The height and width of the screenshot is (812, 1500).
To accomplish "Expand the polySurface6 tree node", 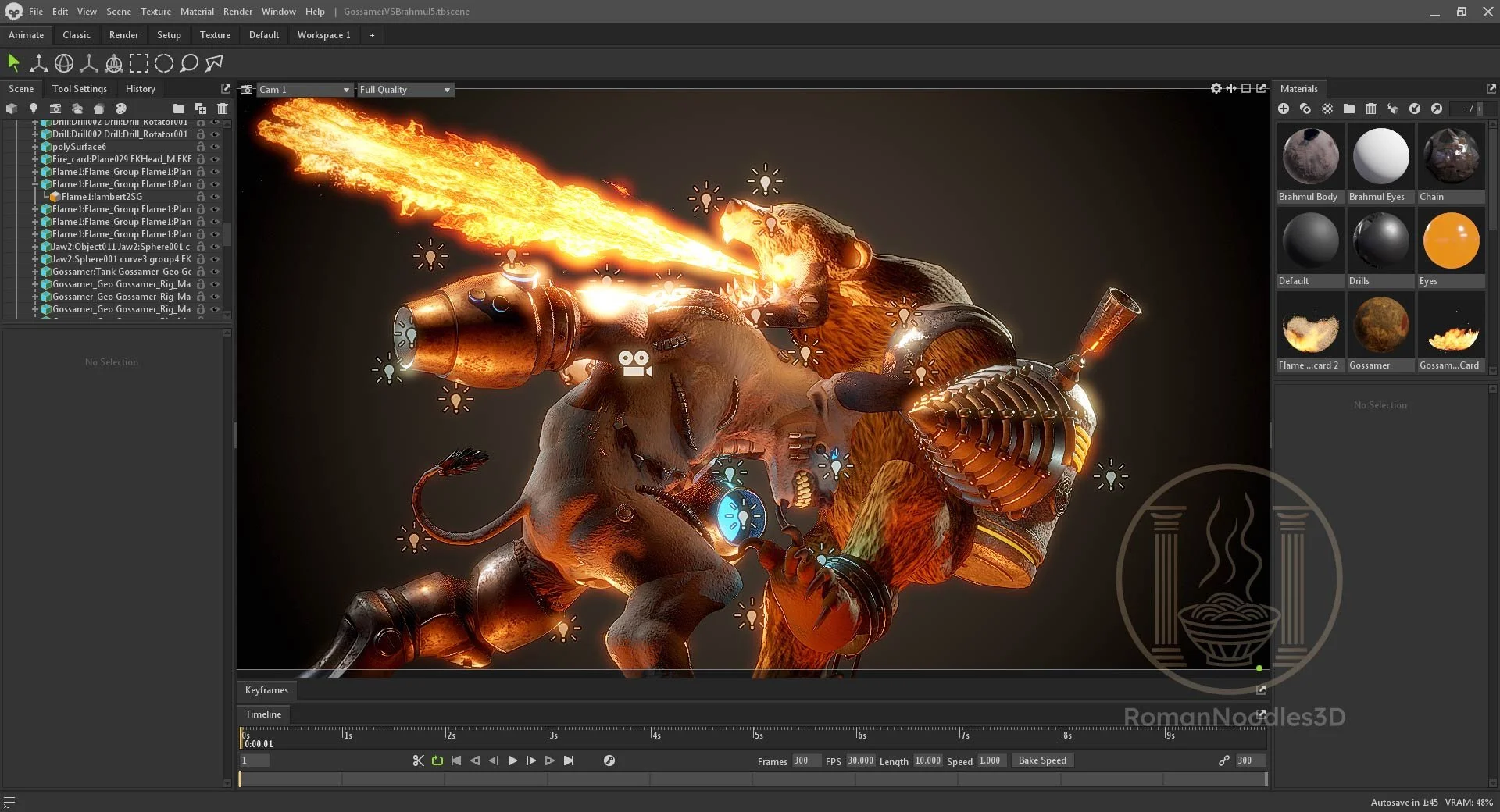I will point(35,147).
